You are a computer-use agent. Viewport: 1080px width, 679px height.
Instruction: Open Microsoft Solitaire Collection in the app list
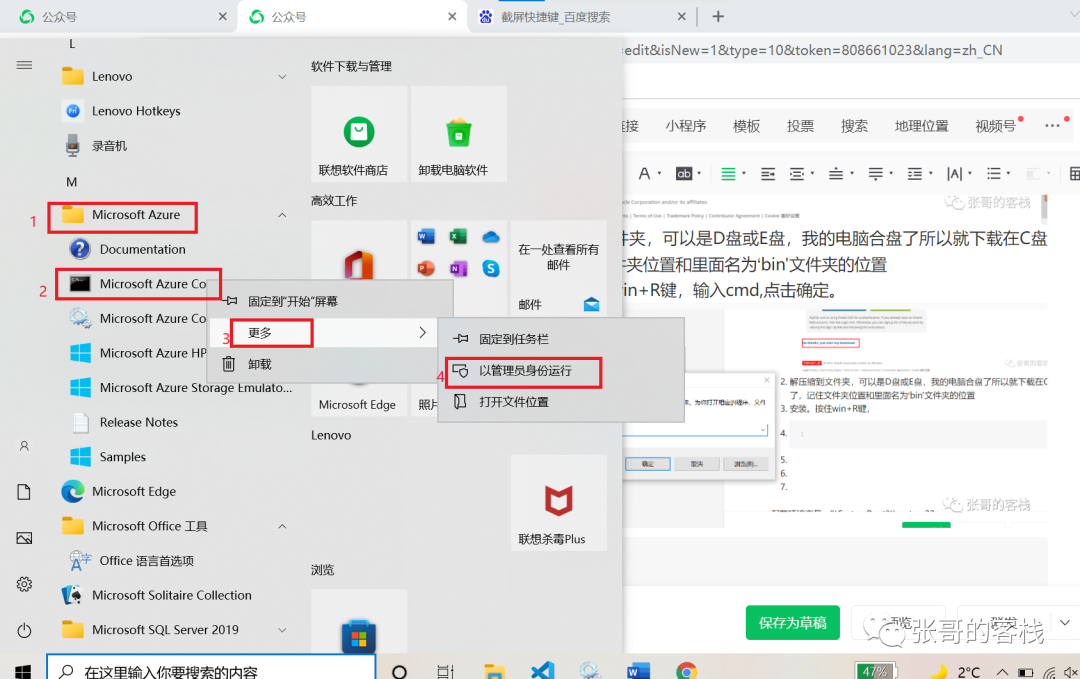click(157, 595)
